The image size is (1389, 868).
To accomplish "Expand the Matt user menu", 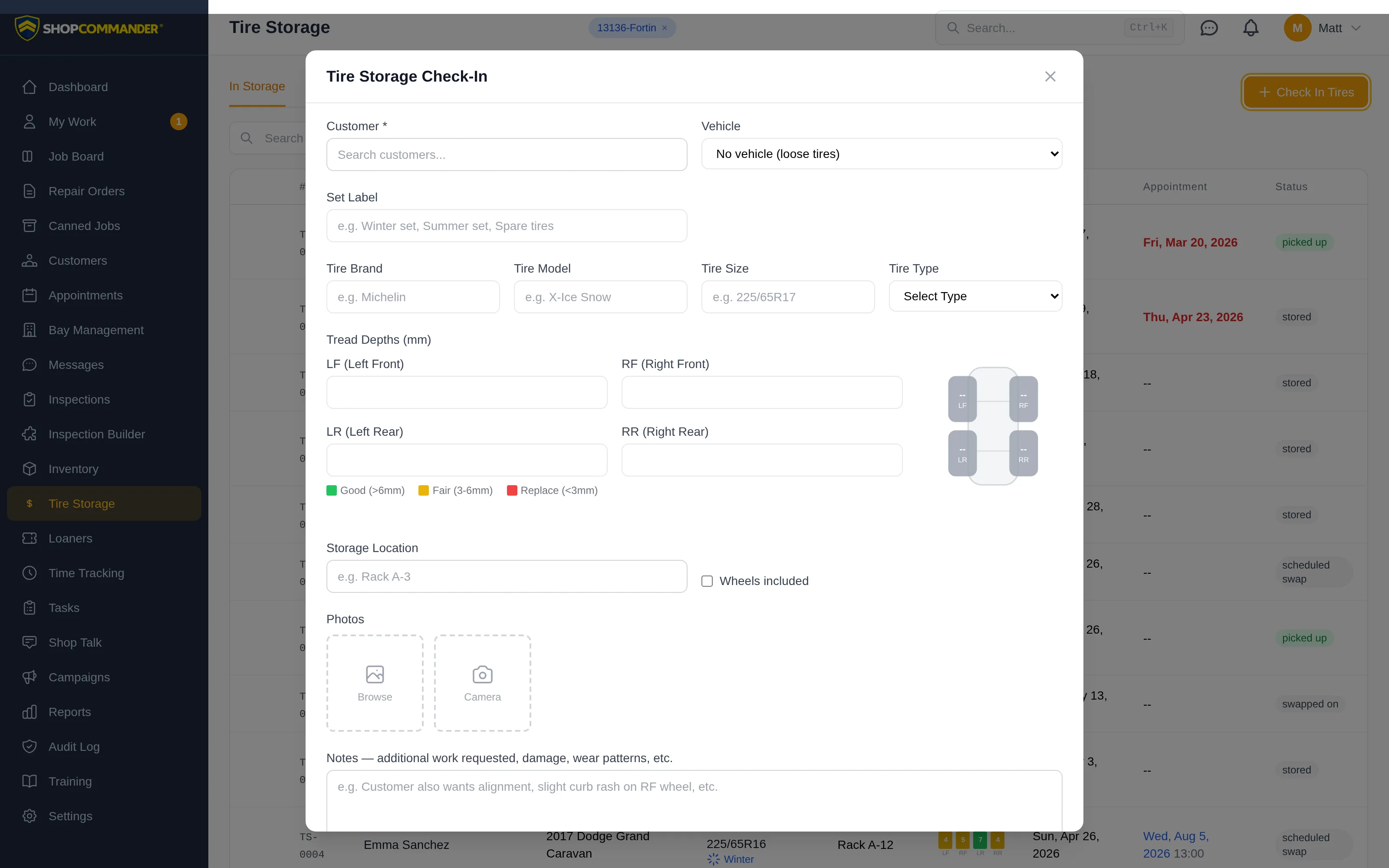I will pyautogui.click(x=1323, y=28).
